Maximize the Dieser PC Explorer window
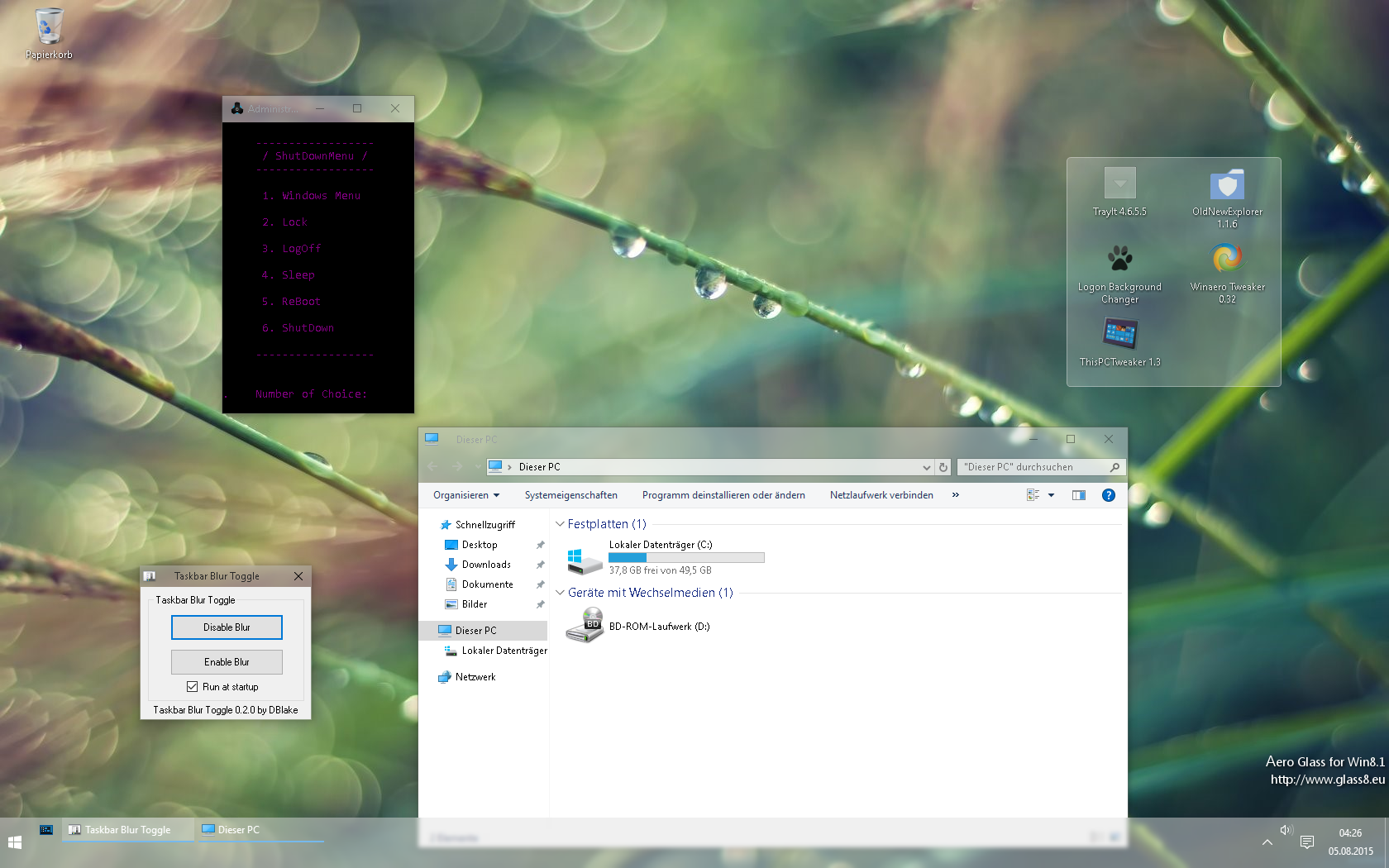The width and height of the screenshot is (1389, 868). click(x=1071, y=439)
